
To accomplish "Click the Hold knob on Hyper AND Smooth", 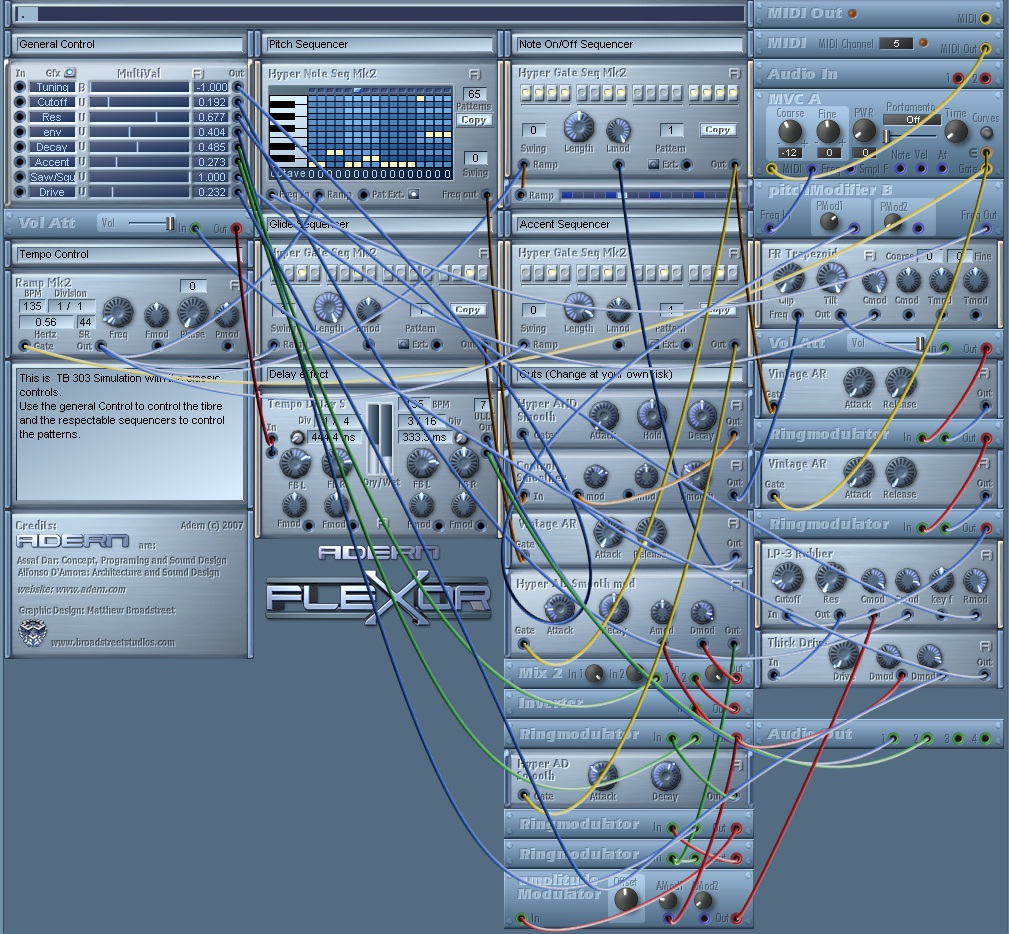I will click(x=652, y=415).
